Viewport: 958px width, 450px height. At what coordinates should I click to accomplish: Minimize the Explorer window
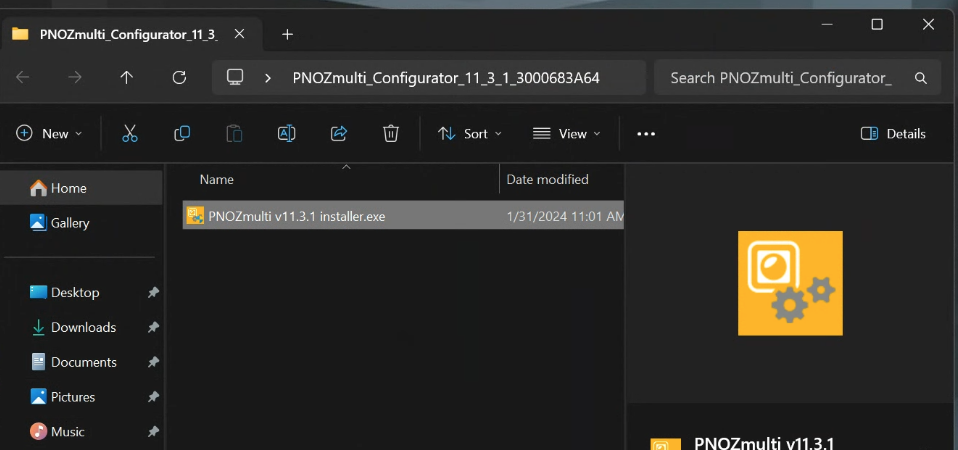click(x=827, y=24)
